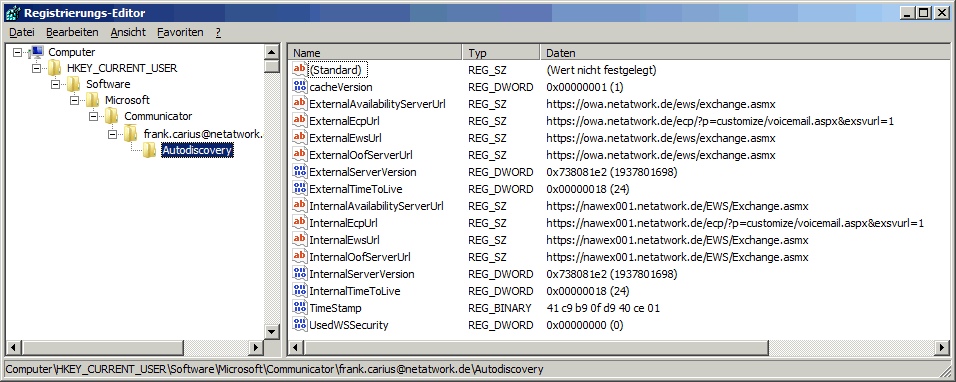The height and width of the screenshot is (382, 956).
Task: Select the InternalEwsUrl value name
Action: (343, 240)
